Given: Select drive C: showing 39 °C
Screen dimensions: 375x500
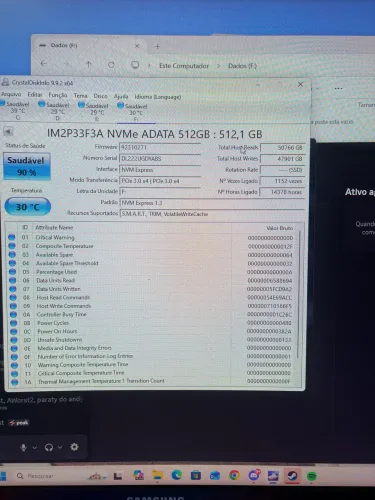Looking at the screenshot, I should [16, 110].
